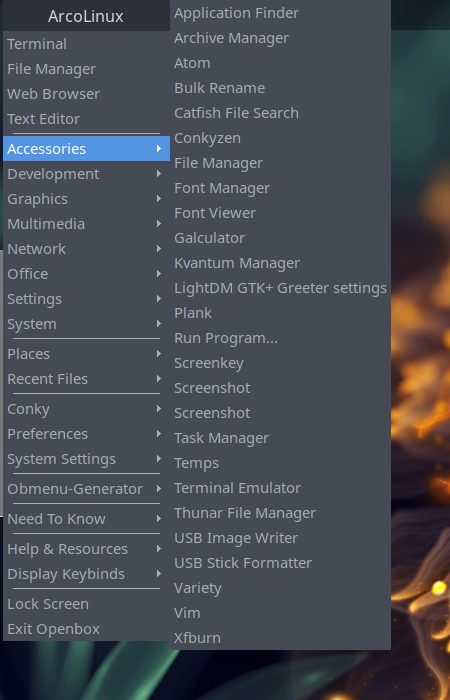
Task: Start the Atom editor
Action: point(280,63)
